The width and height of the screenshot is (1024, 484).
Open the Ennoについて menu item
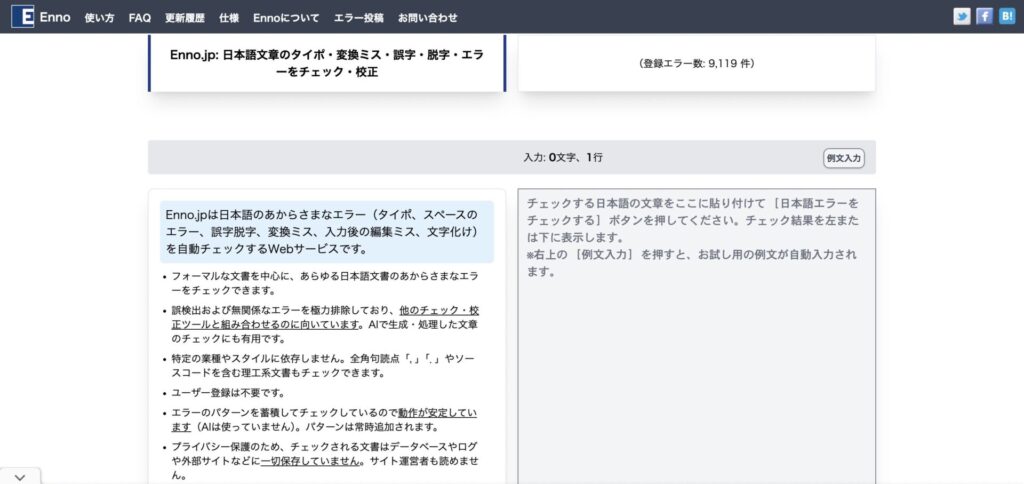tap(286, 18)
